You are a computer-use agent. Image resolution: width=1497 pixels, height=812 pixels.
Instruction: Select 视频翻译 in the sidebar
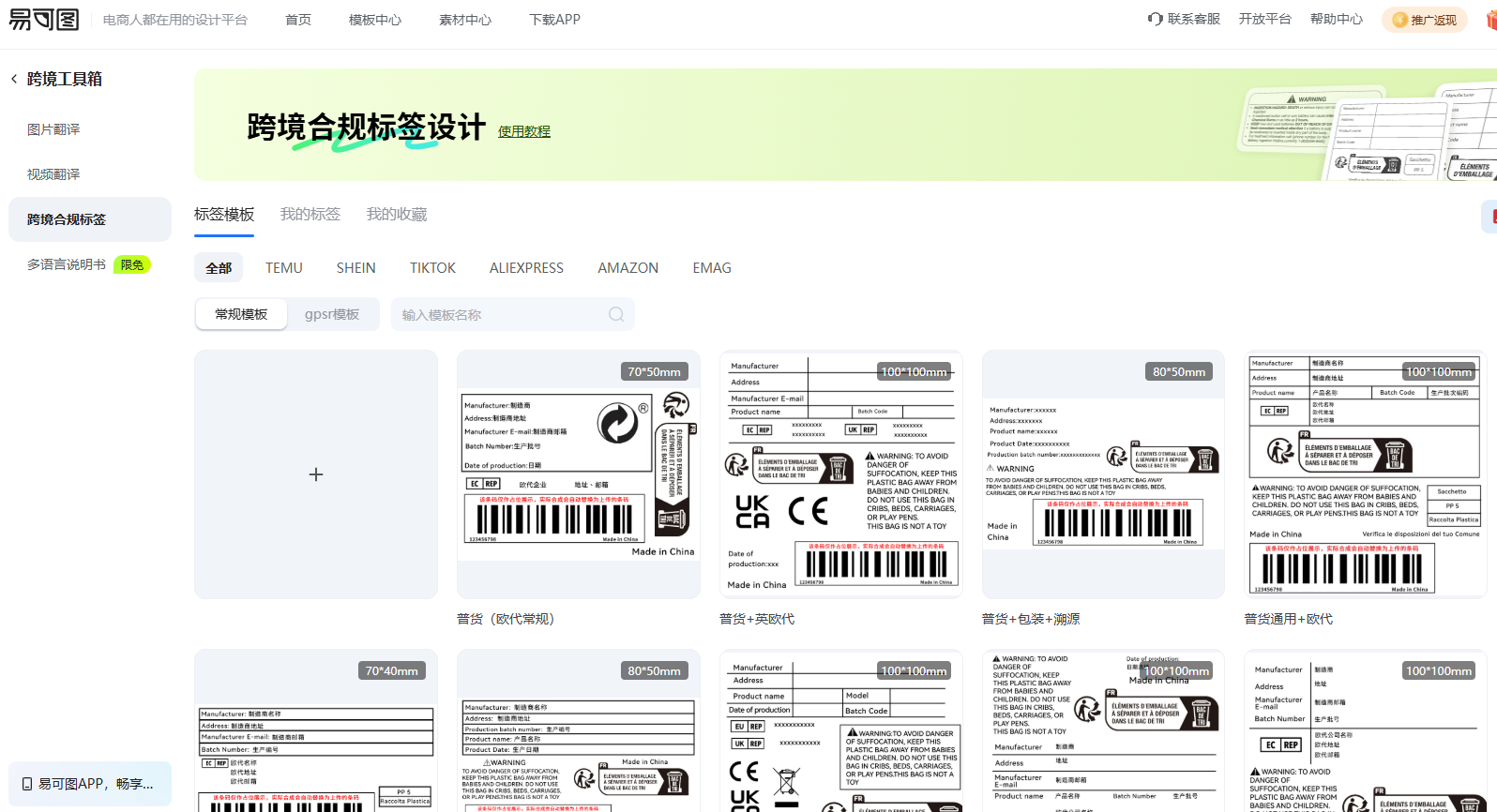[x=53, y=174]
